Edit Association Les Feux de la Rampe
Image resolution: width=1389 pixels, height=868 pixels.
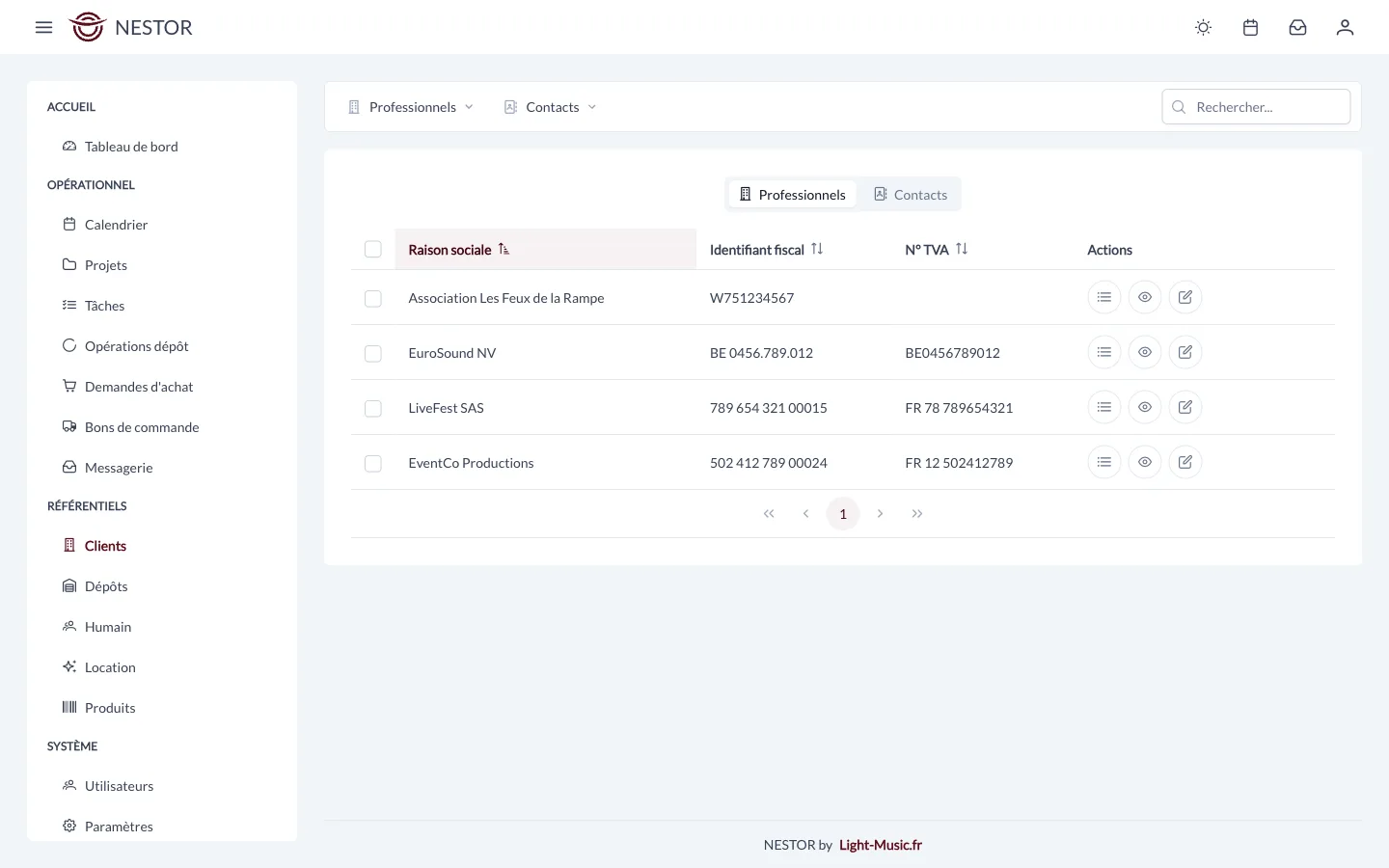(x=1185, y=297)
